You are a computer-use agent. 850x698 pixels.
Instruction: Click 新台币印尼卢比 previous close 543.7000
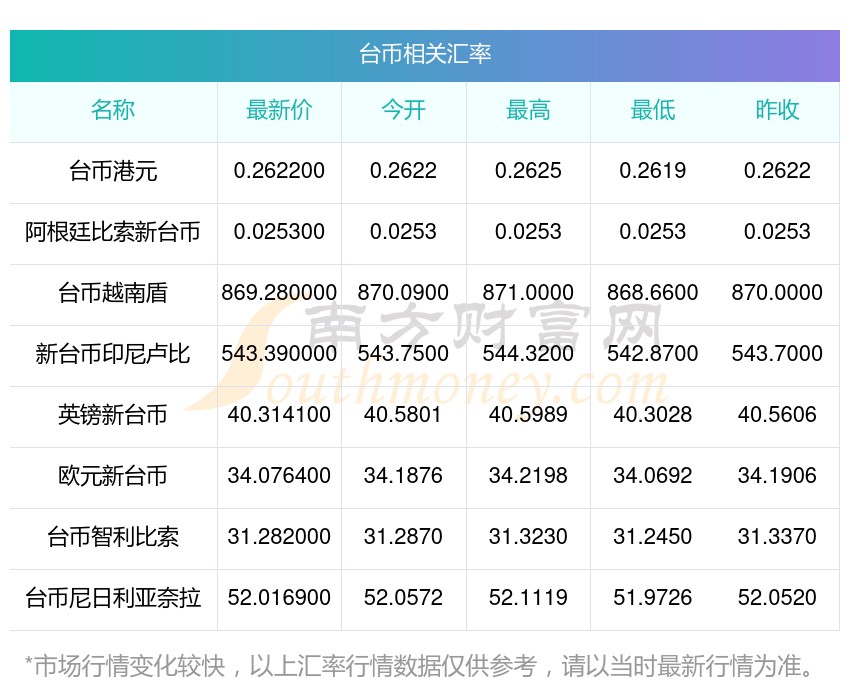click(x=777, y=354)
